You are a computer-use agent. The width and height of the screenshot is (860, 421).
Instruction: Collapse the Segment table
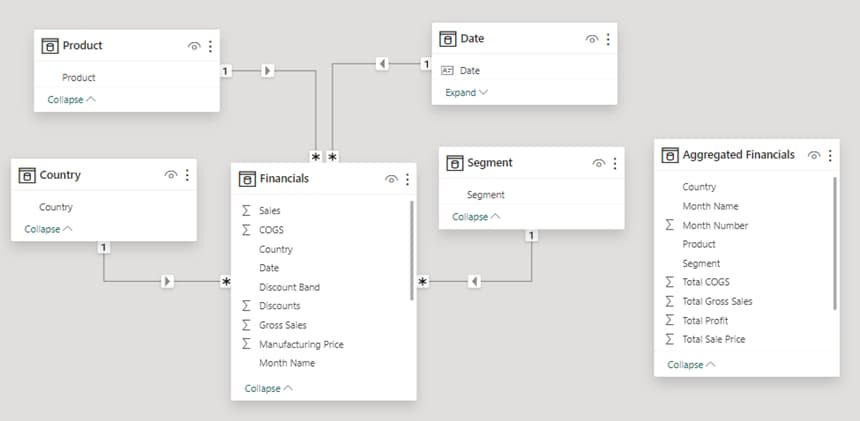pos(474,216)
